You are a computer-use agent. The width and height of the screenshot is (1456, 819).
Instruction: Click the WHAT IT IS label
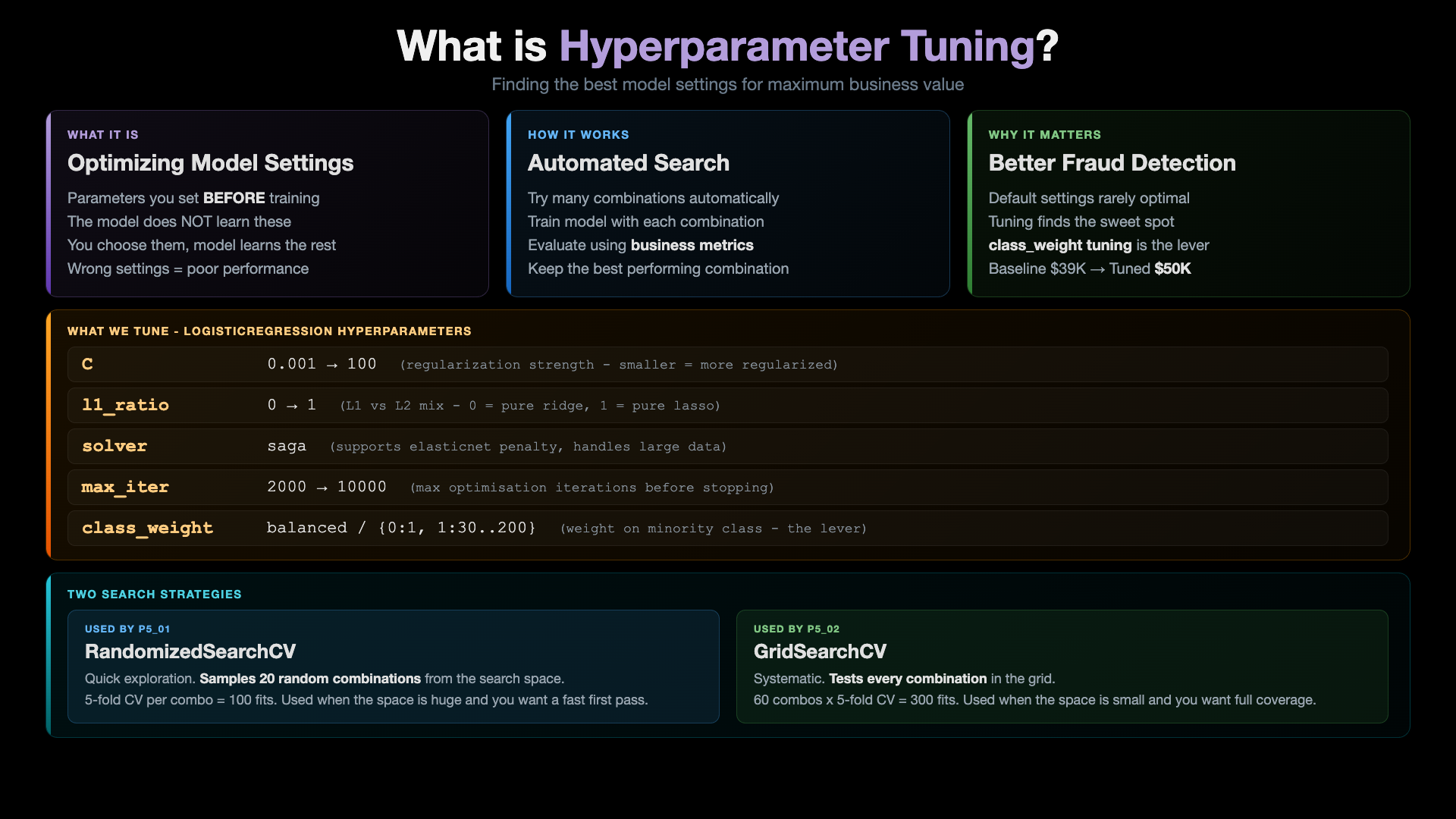[x=103, y=135]
